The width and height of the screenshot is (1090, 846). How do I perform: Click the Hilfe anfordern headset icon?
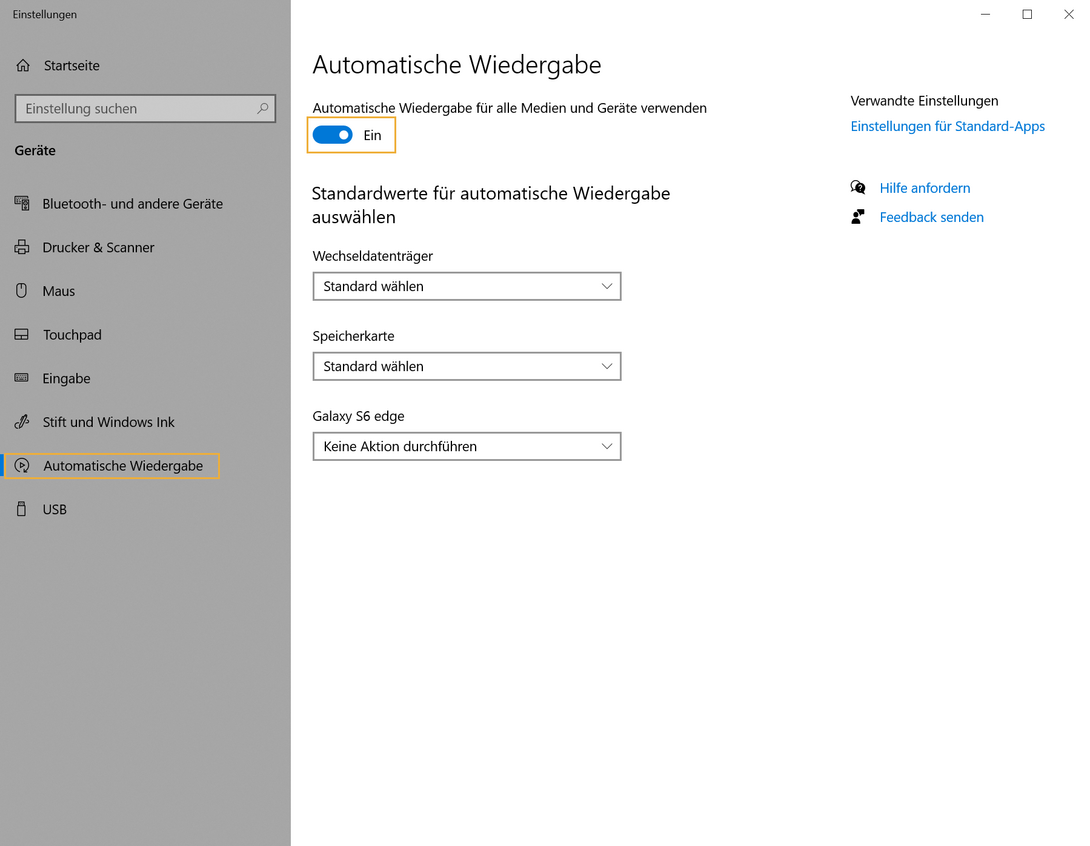point(858,187)
